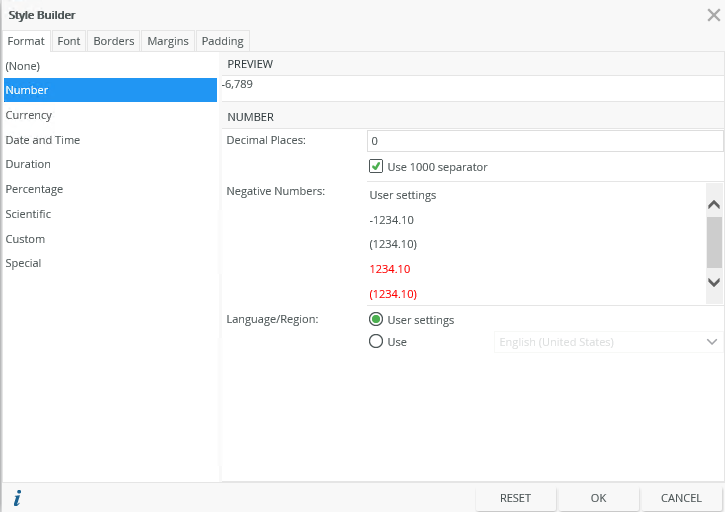Select the User settings language radio button
Screen dimensions: 725x512
tap(376, 320)
